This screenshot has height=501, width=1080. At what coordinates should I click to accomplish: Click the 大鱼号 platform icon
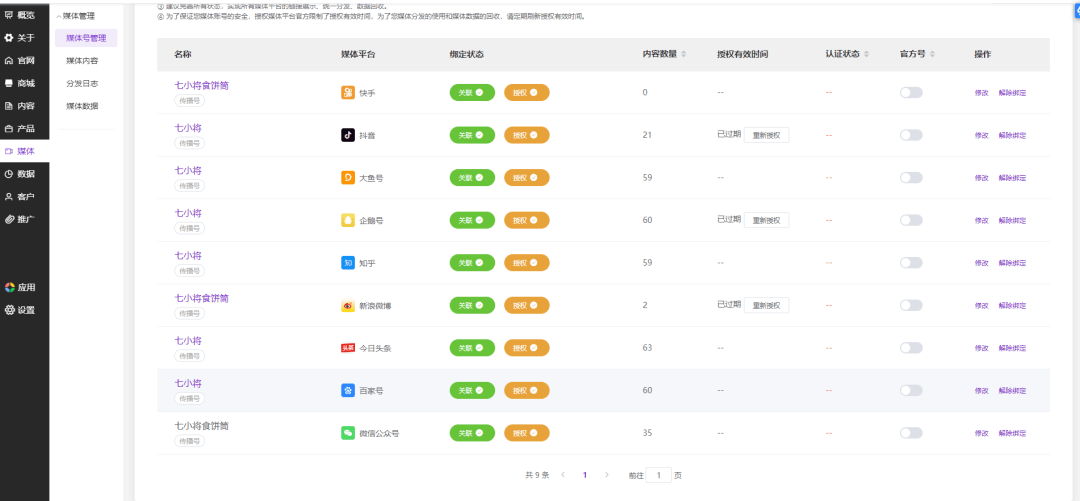[x=348, y=178]
